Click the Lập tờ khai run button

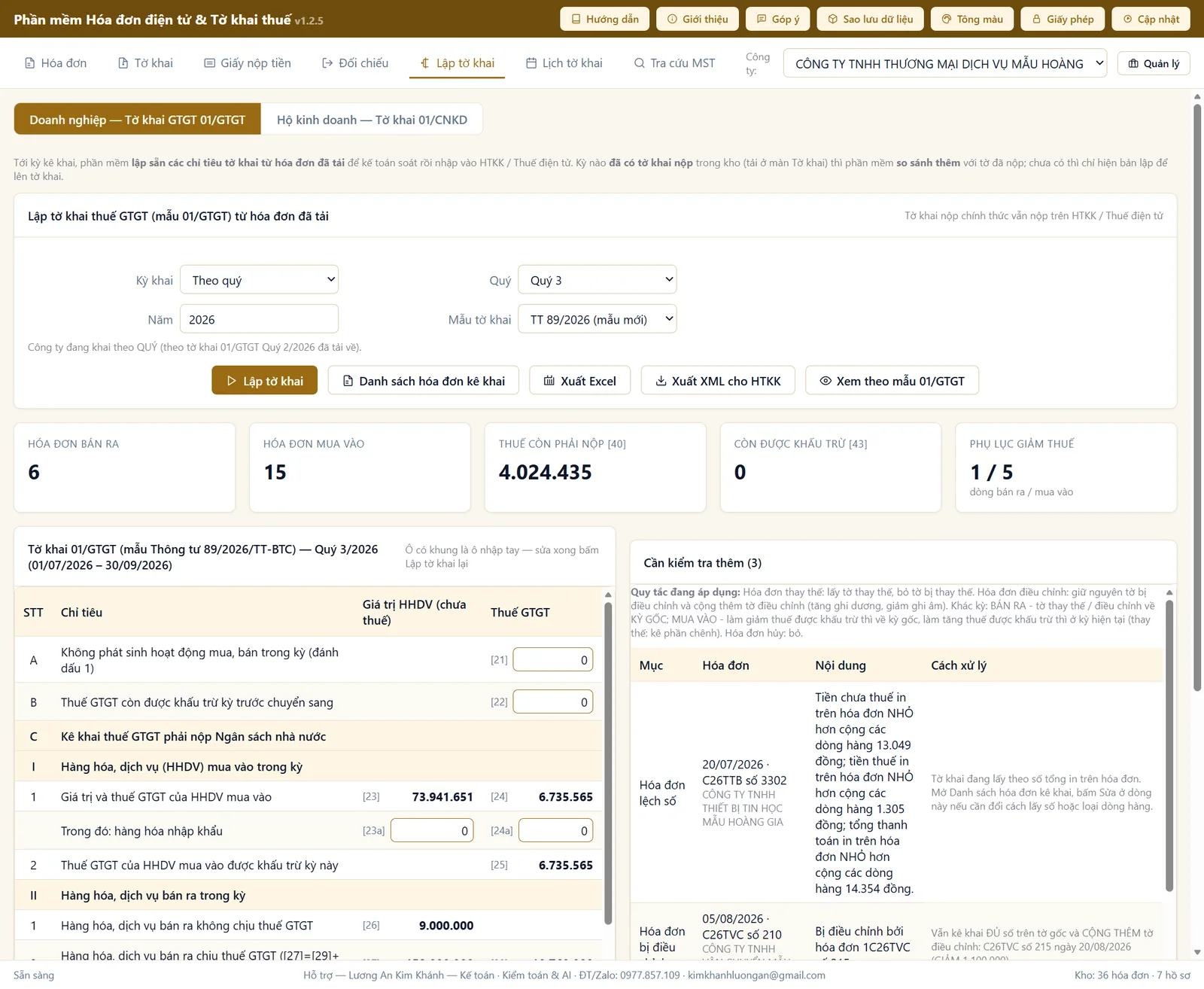pos(264,381)
